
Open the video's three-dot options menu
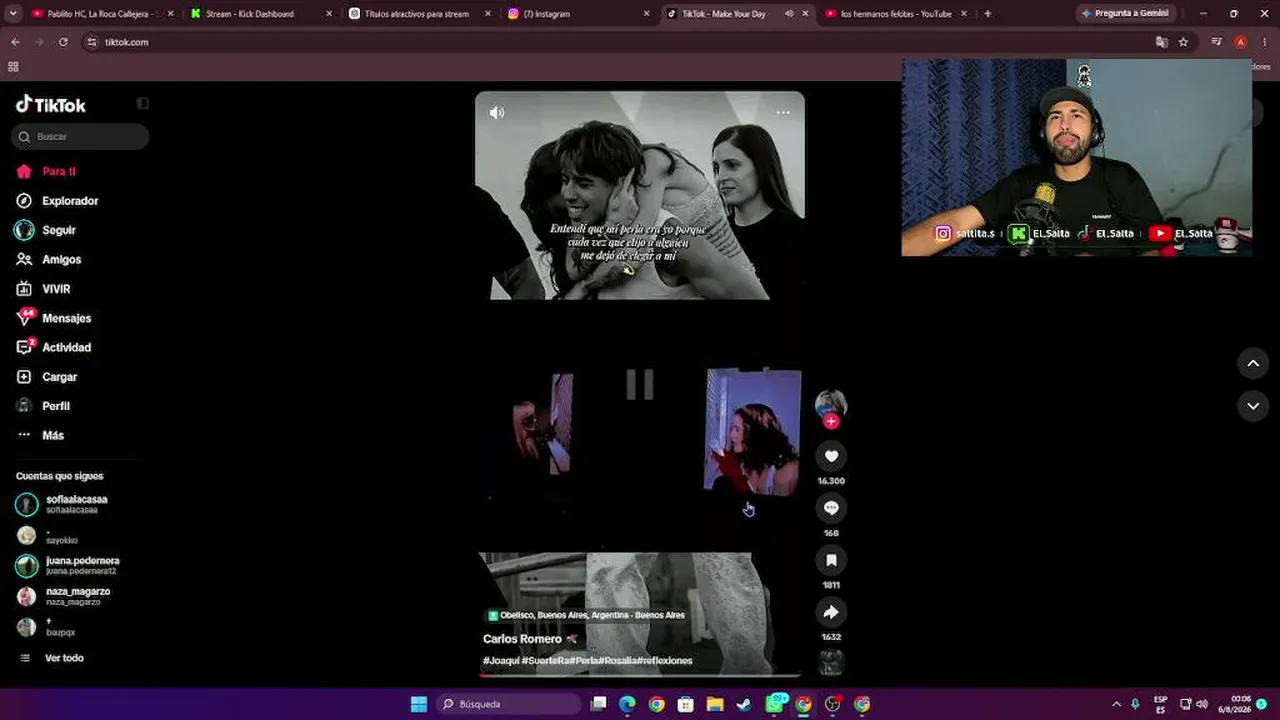click(x=783, y=112)
